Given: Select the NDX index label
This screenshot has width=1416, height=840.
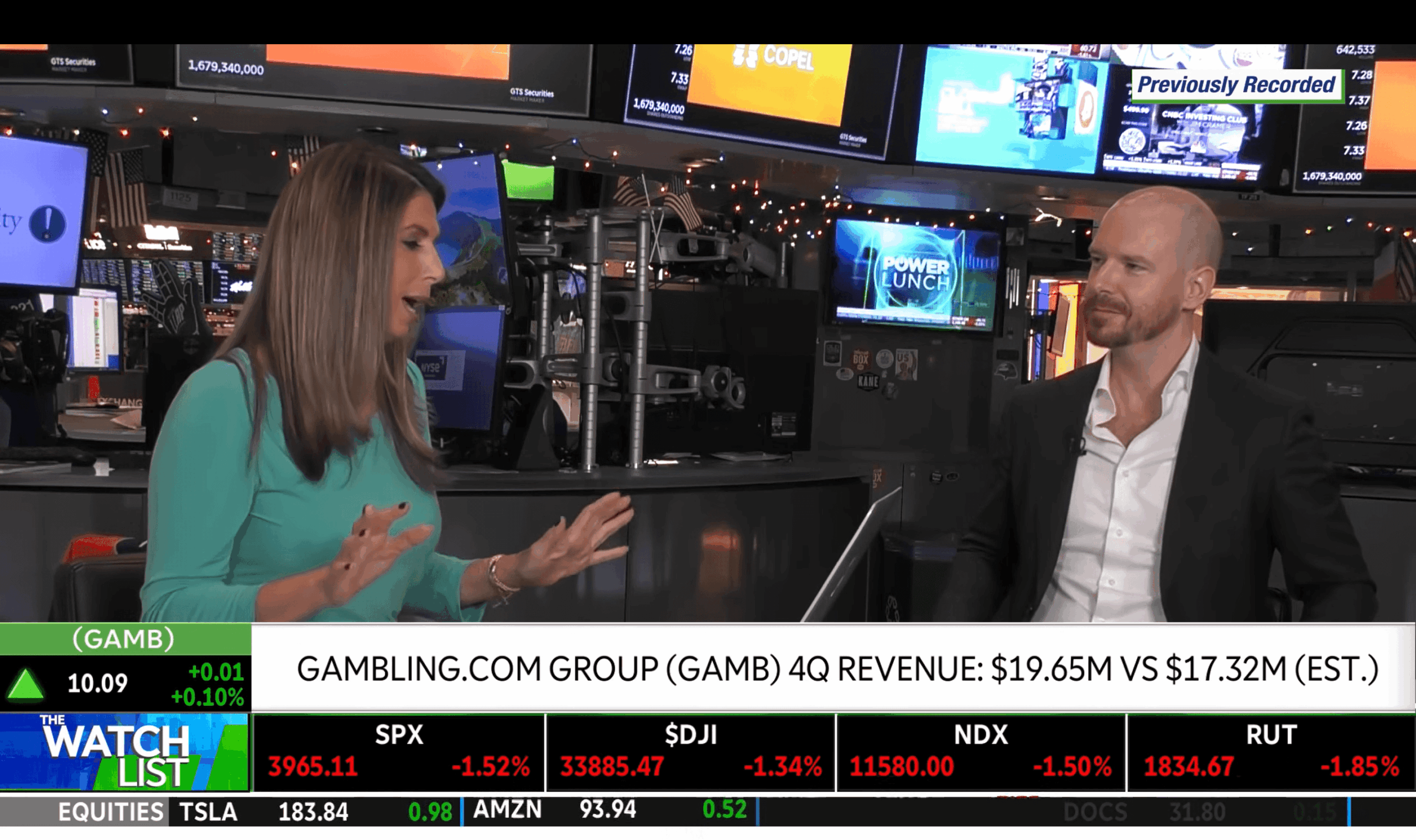Looking at the screenshot, I should [981, 735].
